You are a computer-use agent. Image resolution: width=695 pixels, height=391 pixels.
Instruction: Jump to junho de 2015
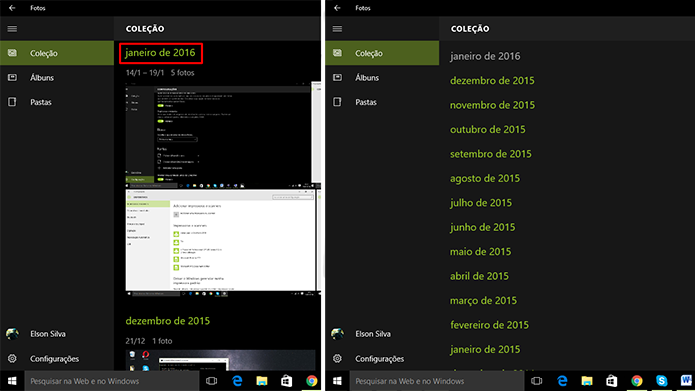[483, 227]
